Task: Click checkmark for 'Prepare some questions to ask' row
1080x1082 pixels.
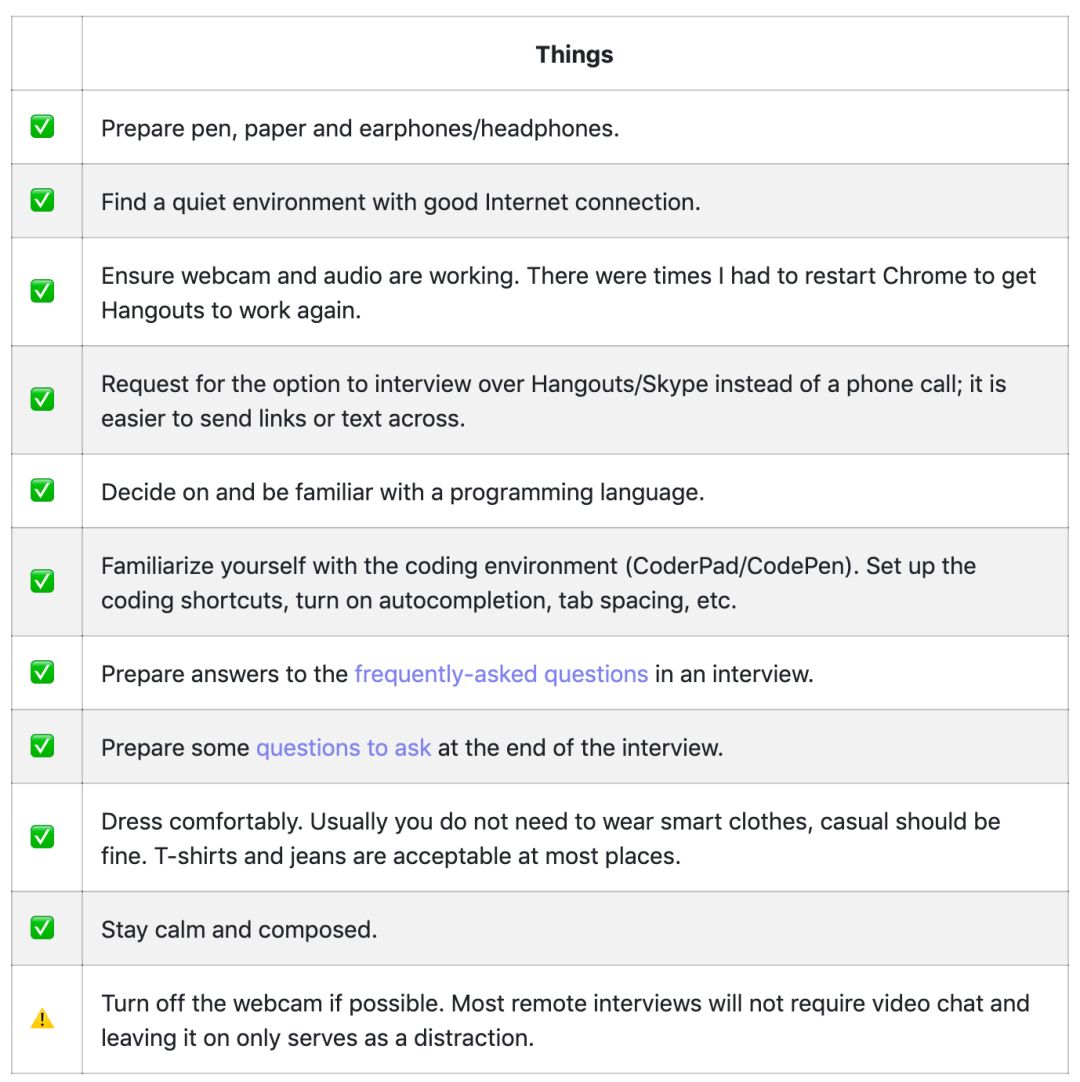Action: point(42,746)
